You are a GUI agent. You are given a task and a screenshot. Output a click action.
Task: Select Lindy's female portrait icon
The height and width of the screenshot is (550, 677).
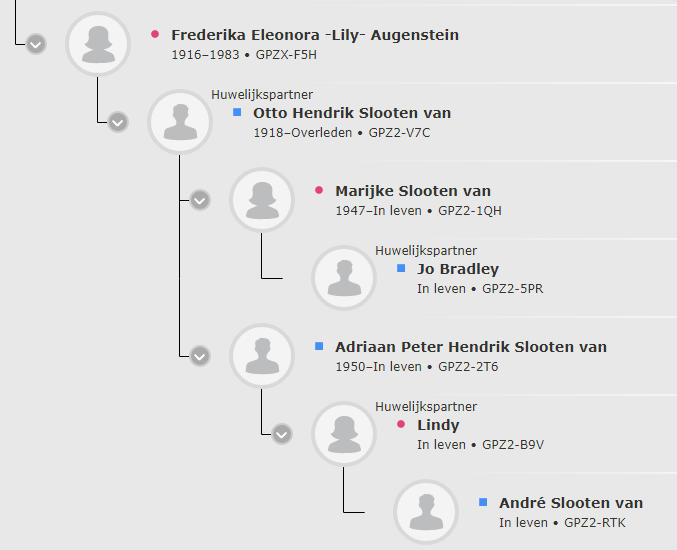point(344,434)
